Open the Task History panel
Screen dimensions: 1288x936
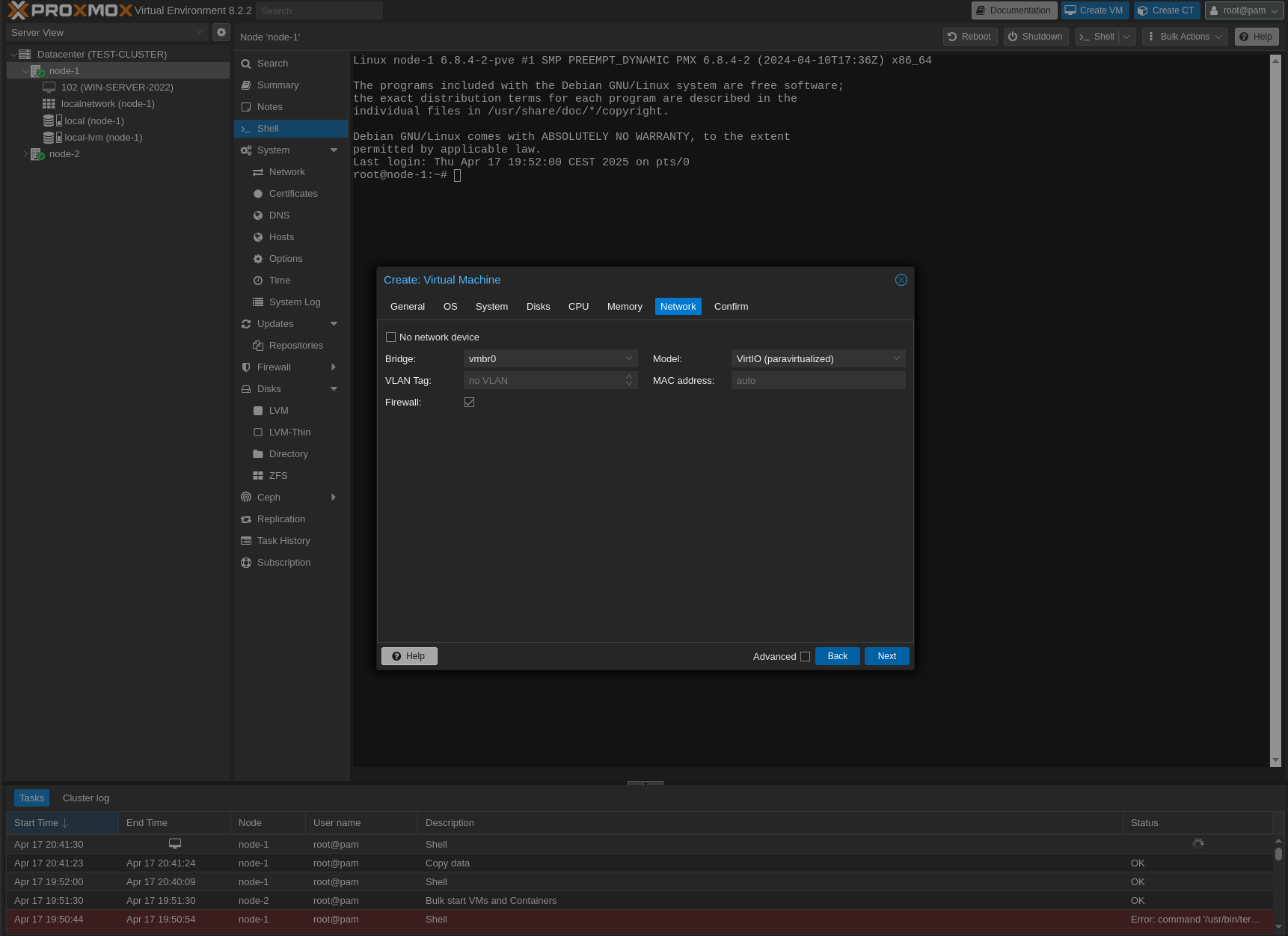click(283, 540)
